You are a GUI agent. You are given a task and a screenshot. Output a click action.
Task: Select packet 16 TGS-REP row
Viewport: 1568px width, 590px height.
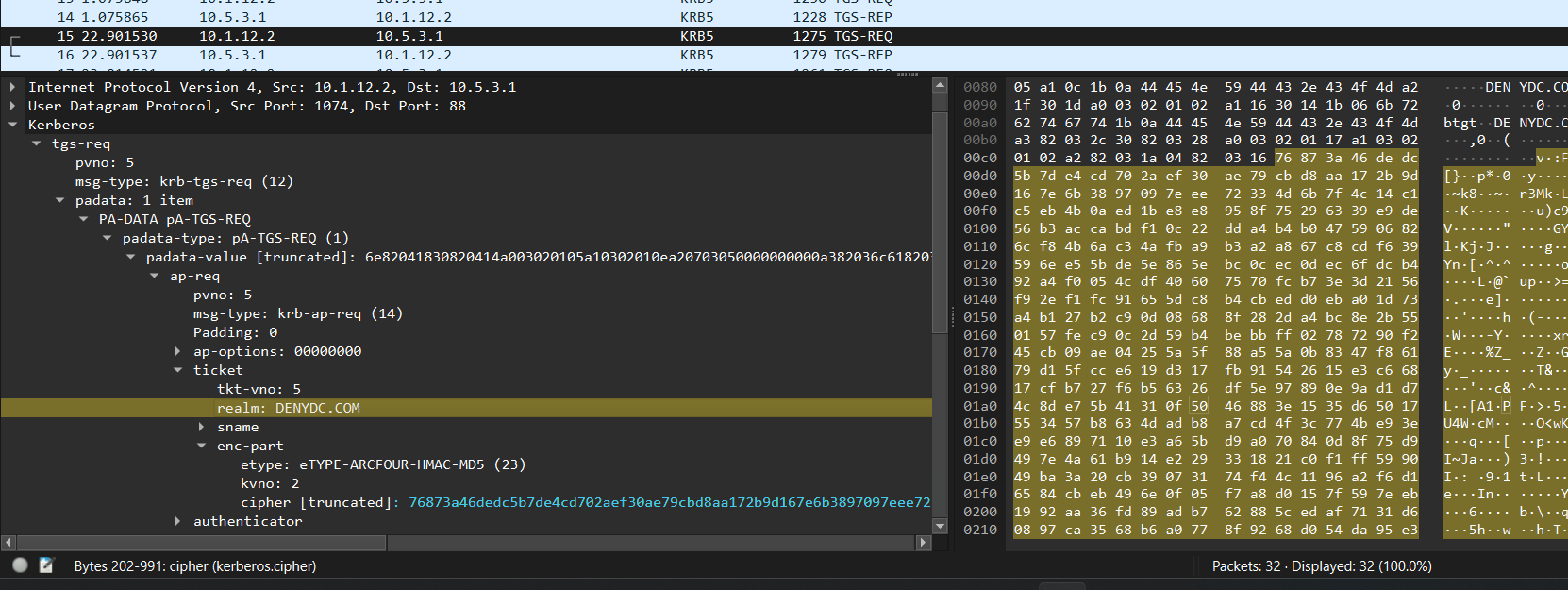click(784, 55)
